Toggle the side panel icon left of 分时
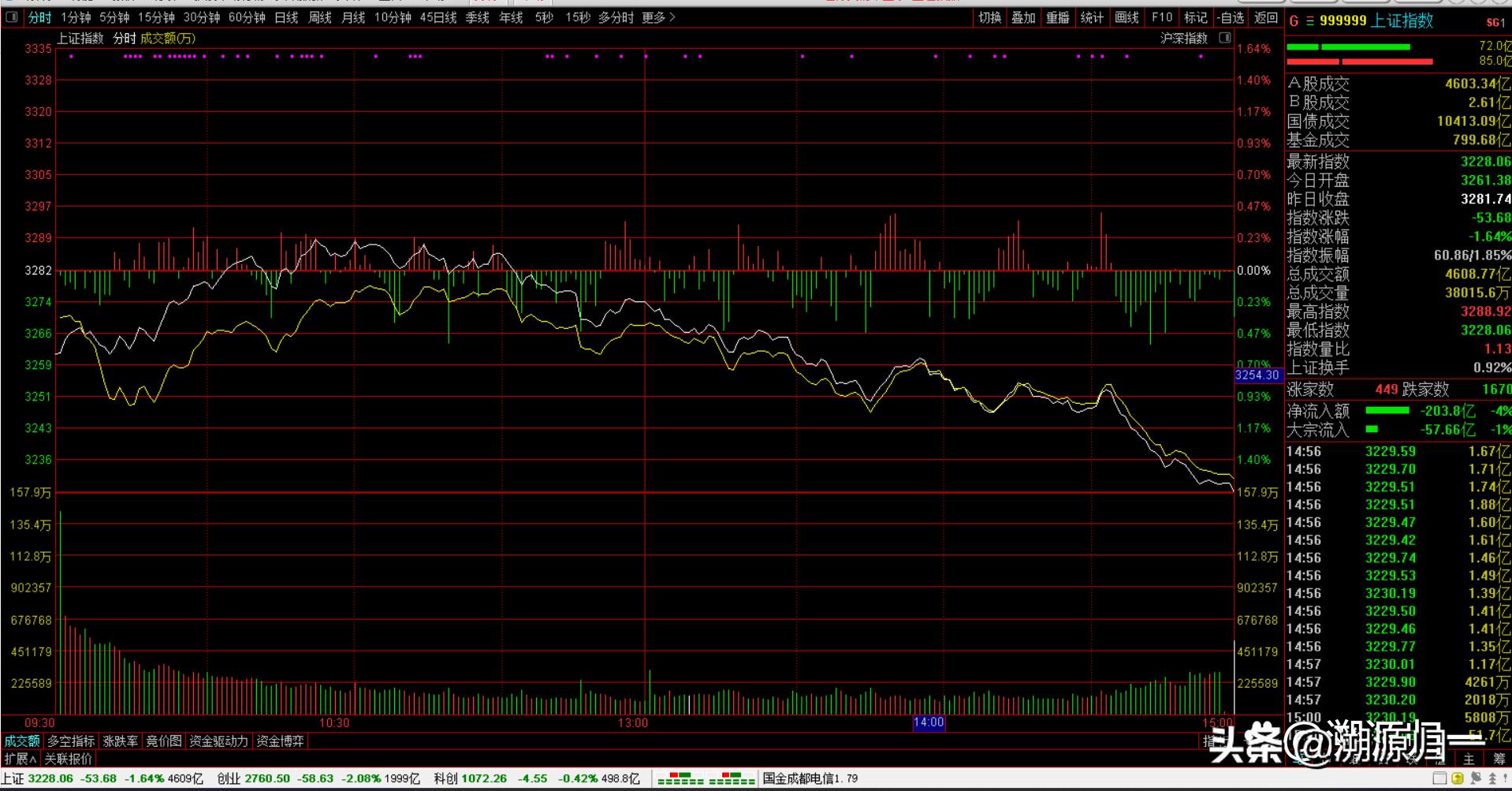The width and height of the screenshot is (1512, 791). coord(12,17)
